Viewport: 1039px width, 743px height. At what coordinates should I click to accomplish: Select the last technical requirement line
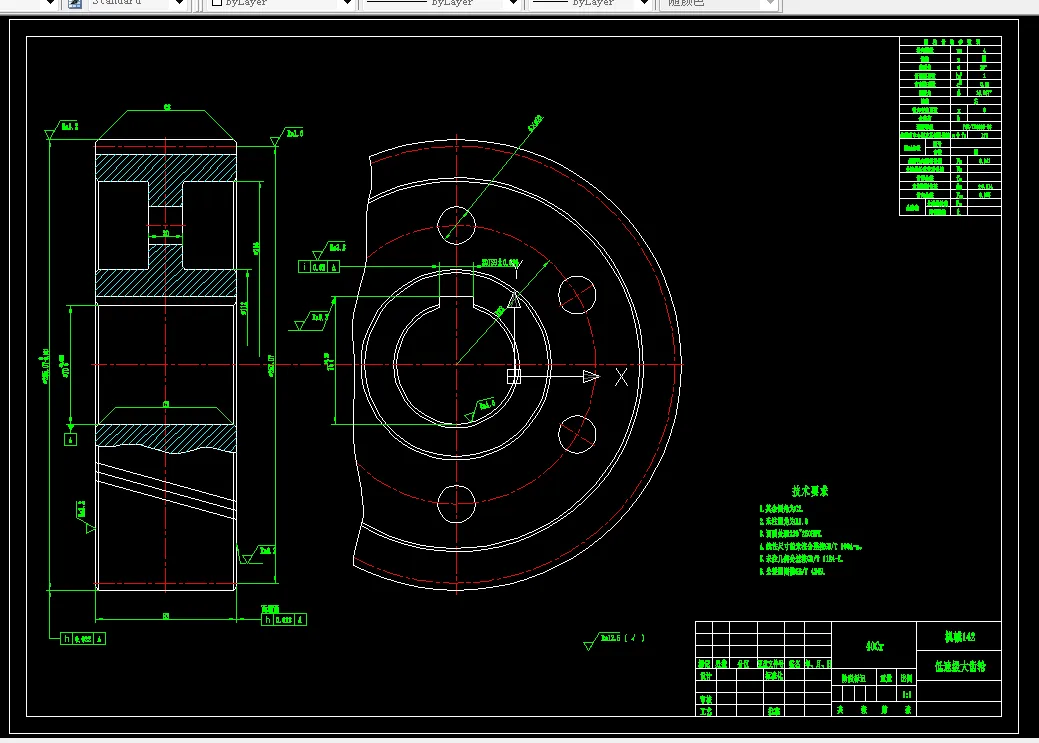(792, 571)
